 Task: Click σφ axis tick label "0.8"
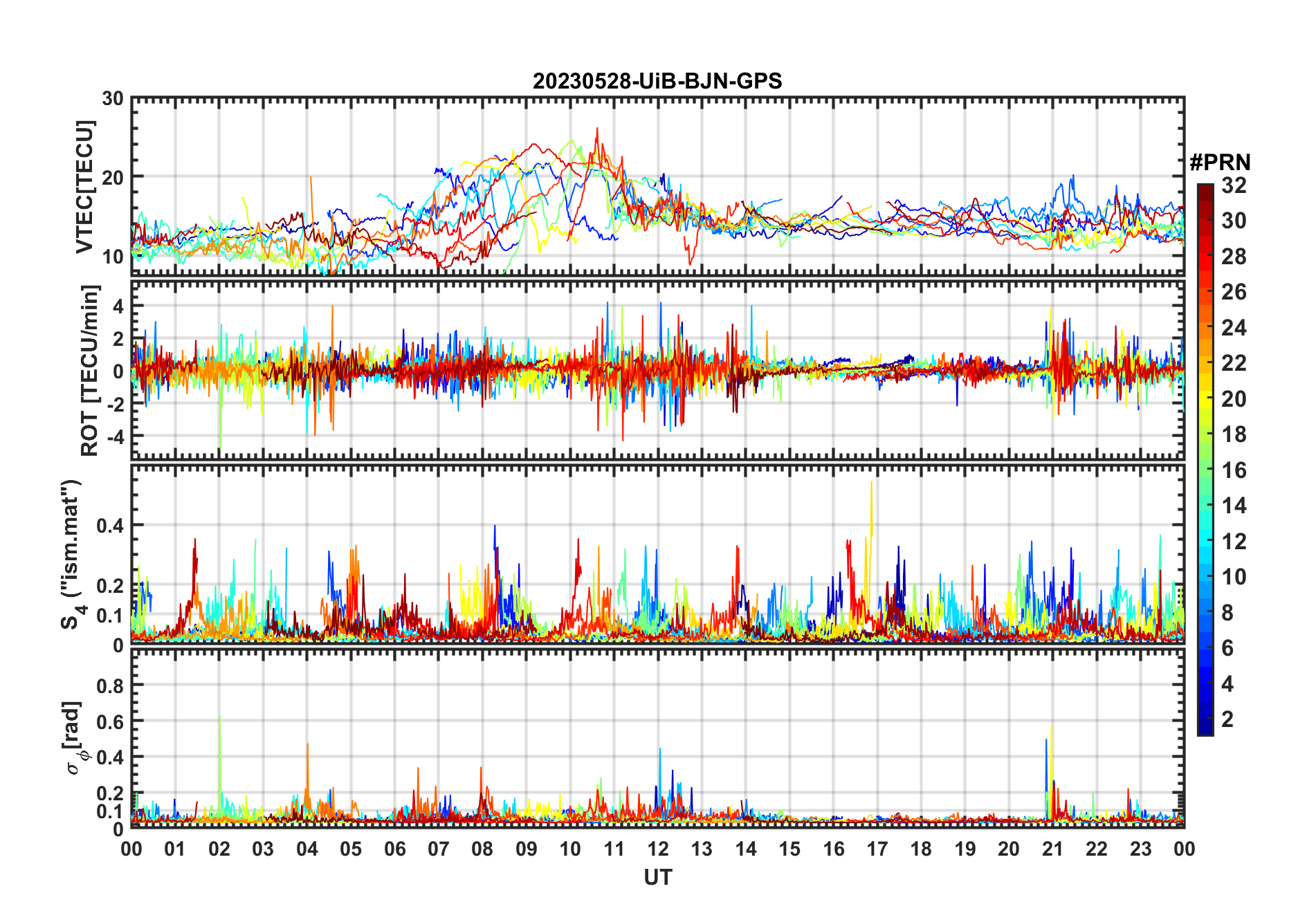(110, 686)
